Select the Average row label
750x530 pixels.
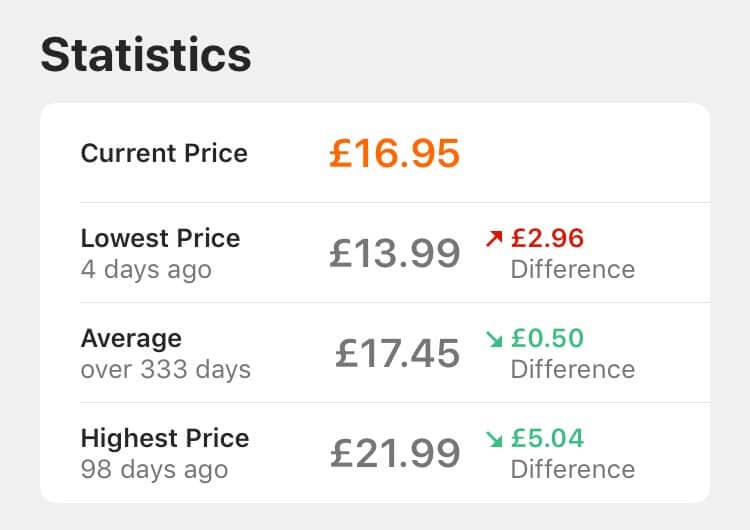[x=131, y=339]
